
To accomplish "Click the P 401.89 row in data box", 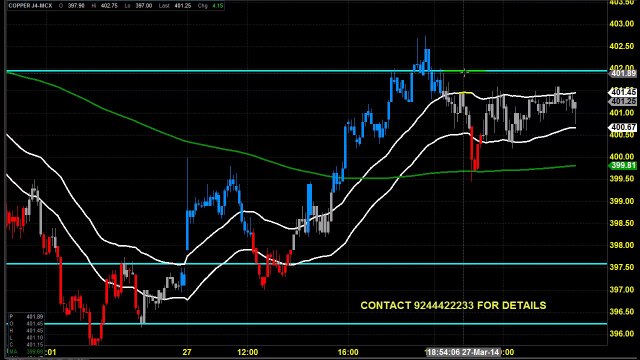I will click(x=26, y=316).
